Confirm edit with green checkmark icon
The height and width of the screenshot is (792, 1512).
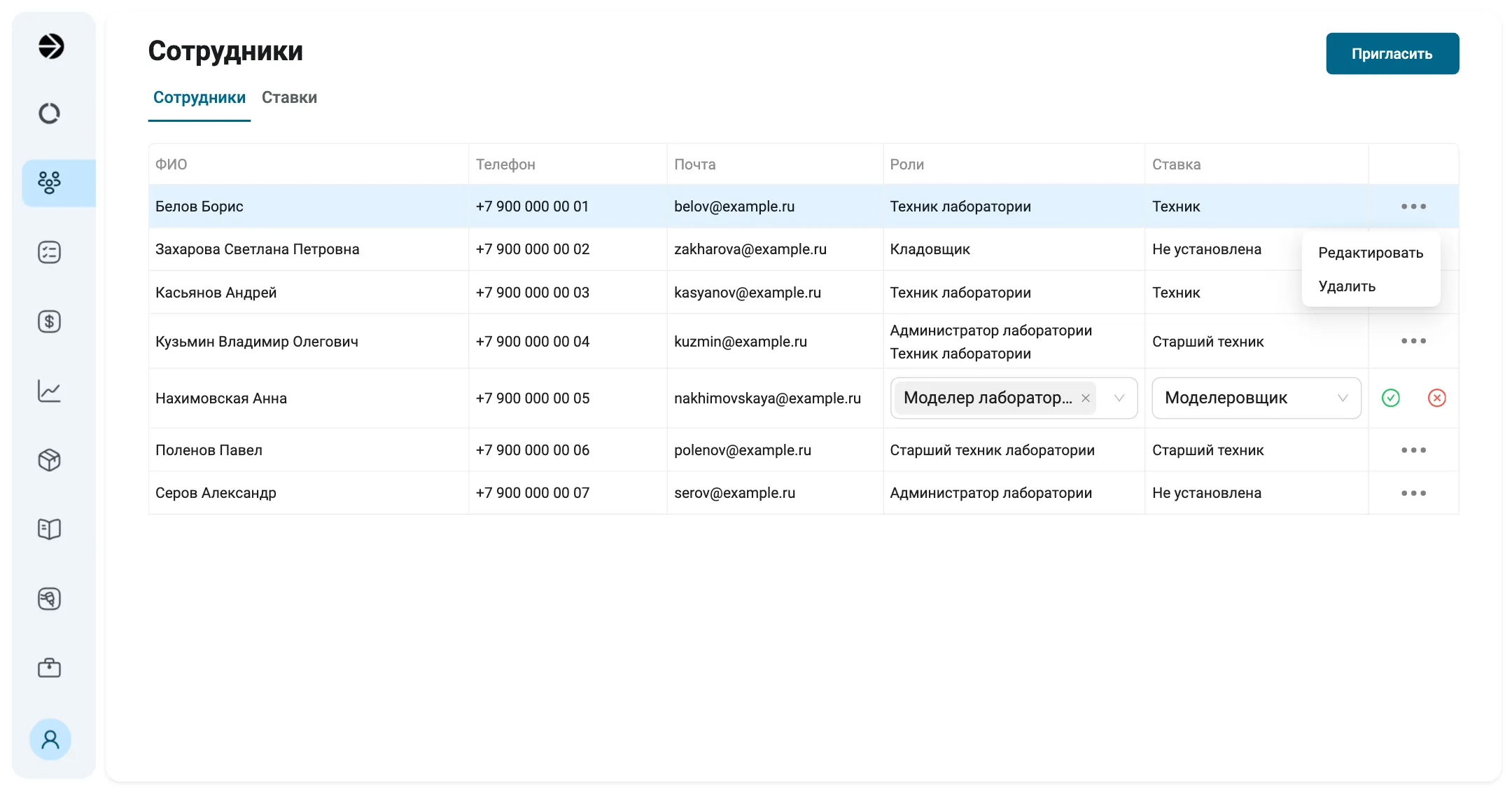pos(1391,398)
